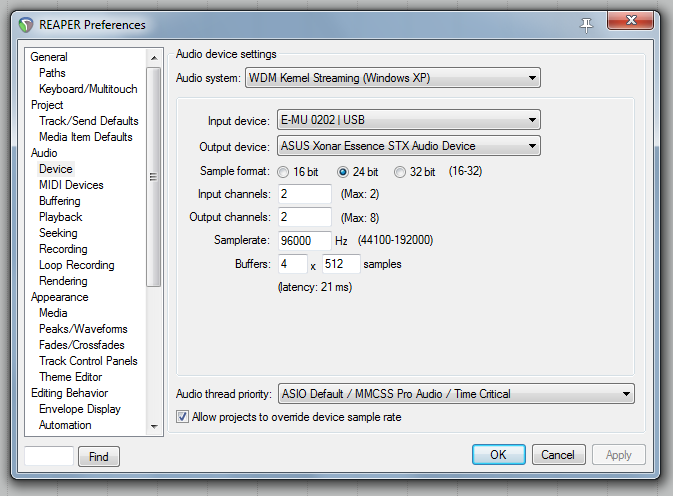Click the category list scroll up arrow
The image size is (673, 496).
154,57
